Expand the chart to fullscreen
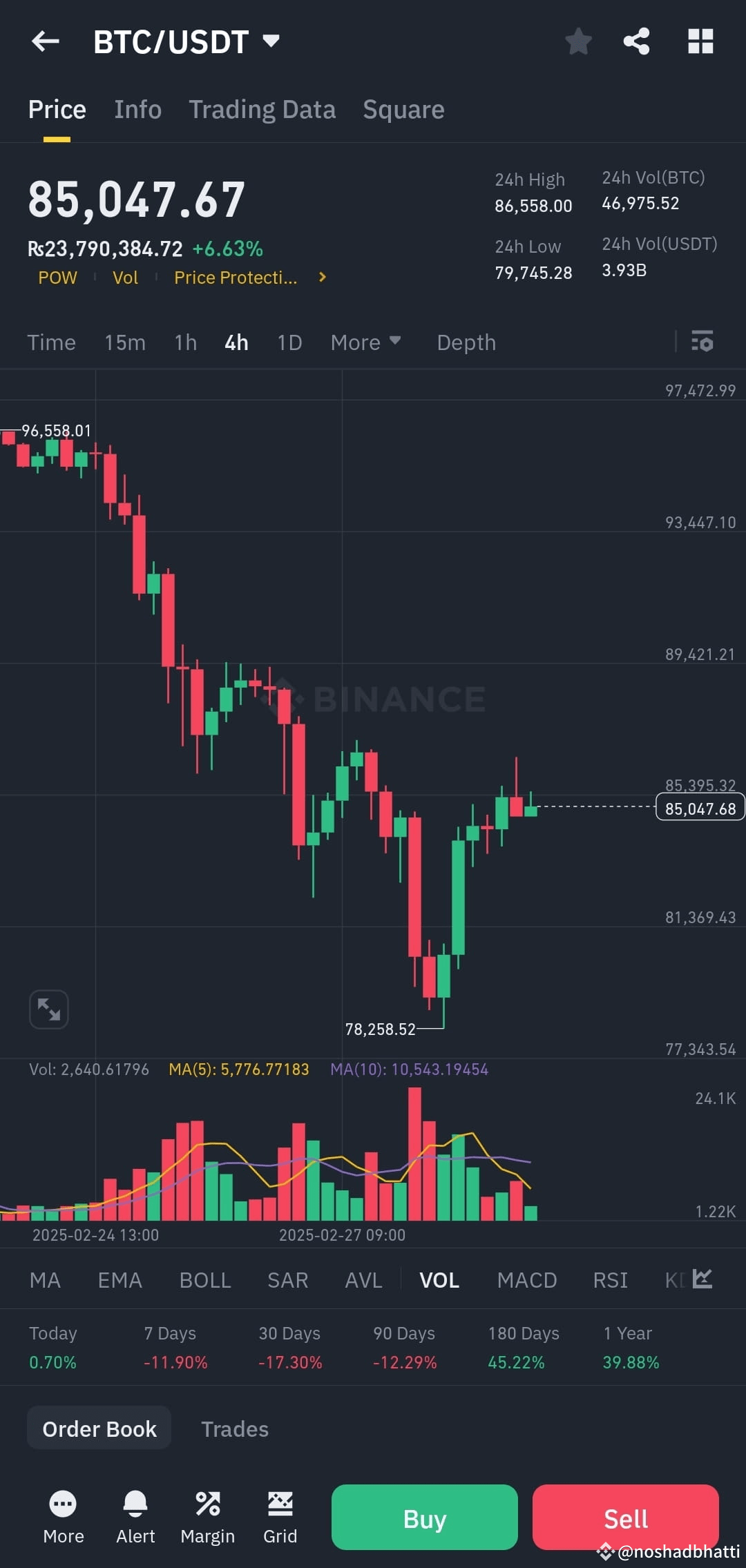 point(48,1009)
